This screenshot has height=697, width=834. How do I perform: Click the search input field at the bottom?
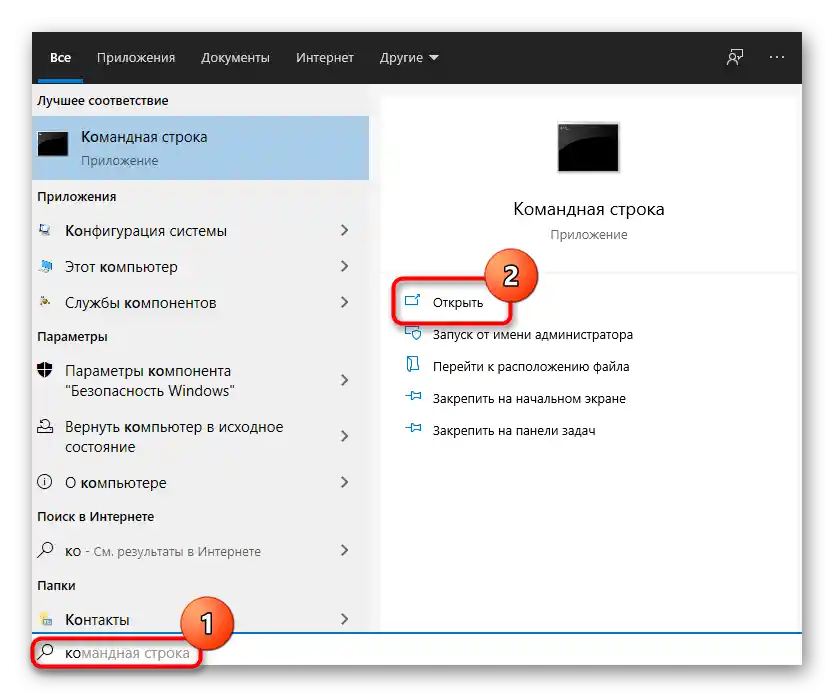150,652
